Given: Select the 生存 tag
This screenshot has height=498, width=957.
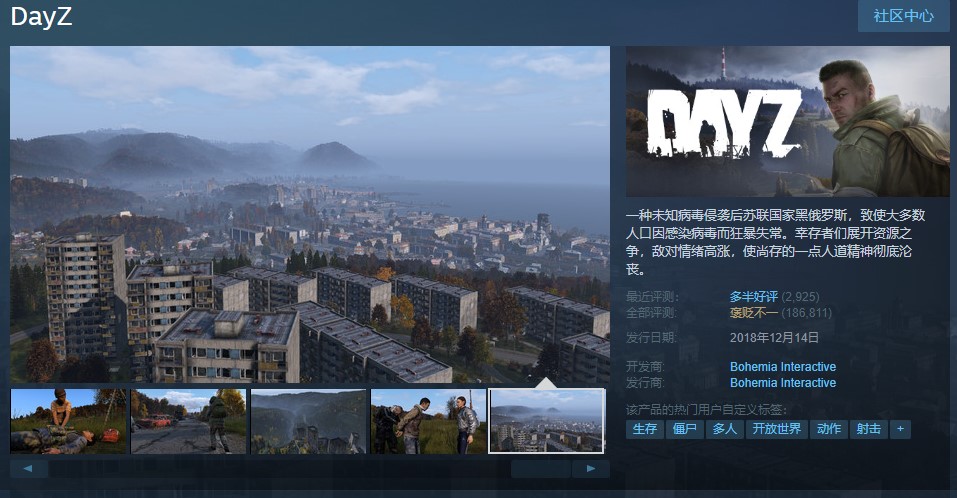Looking at the screenshot, I should pos(645,429).
